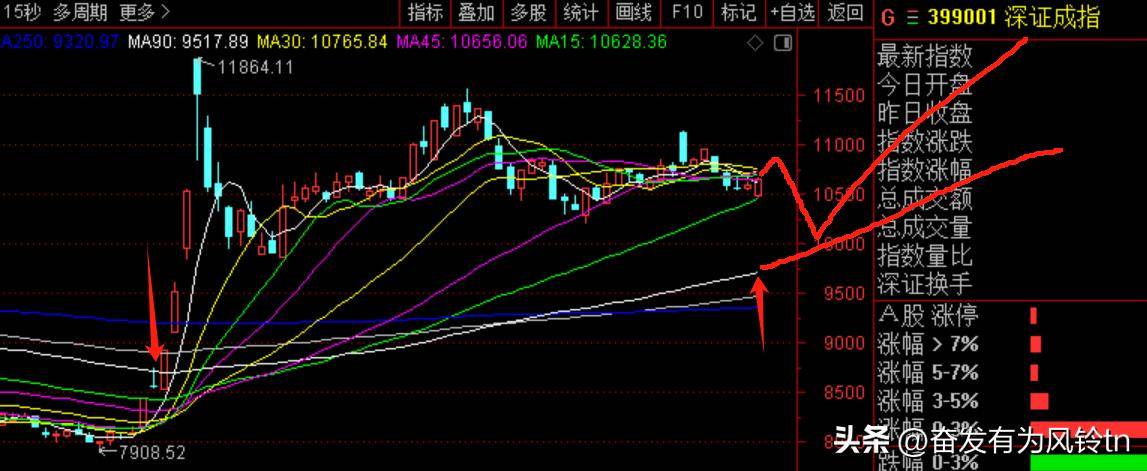Click the 指数涨跌 row
The height and width of the screenshot is (471, 1147).
tap(925, 142)
